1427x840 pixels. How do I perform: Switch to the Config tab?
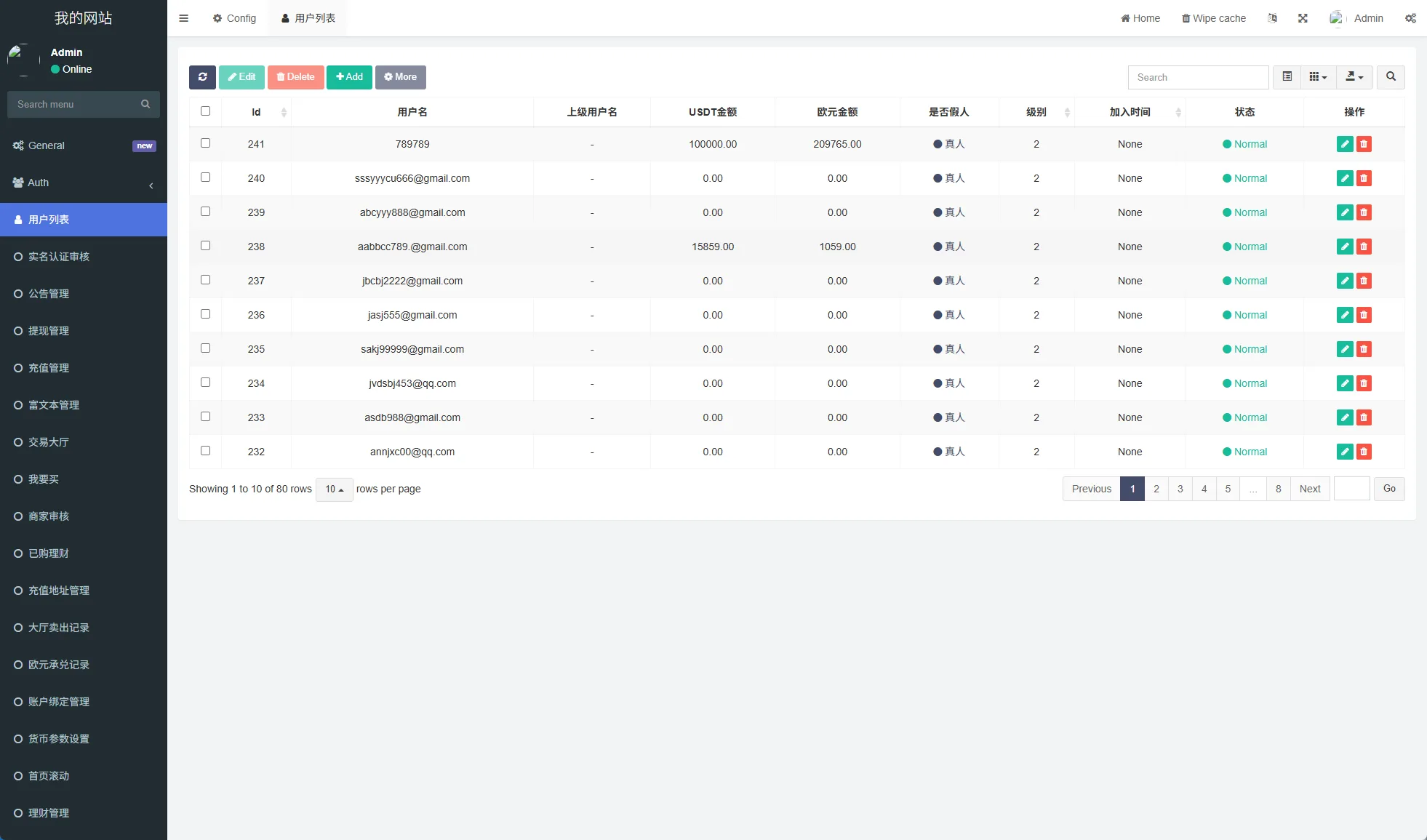click(234, 18)
